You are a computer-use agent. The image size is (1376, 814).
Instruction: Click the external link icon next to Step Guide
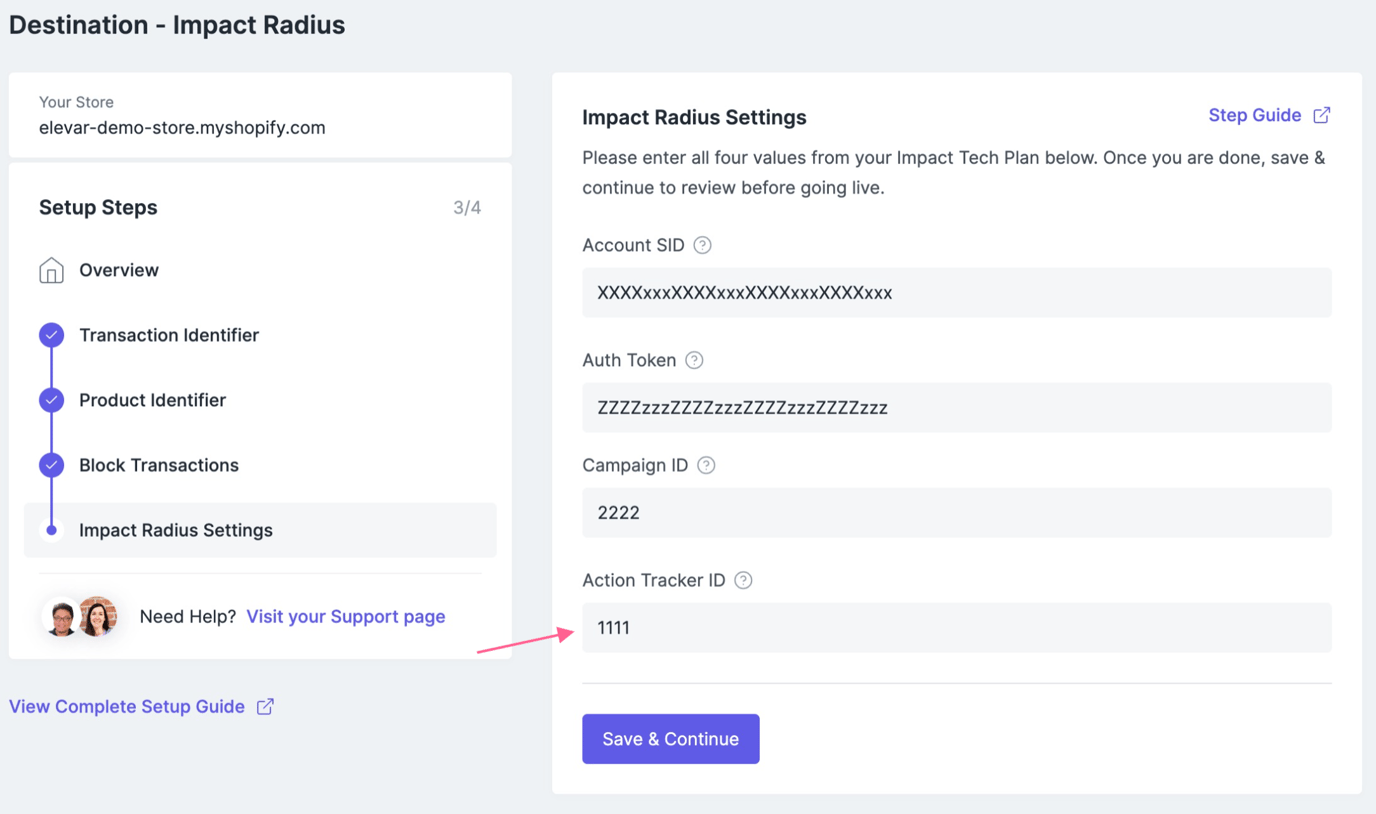tap(1322, 114)
